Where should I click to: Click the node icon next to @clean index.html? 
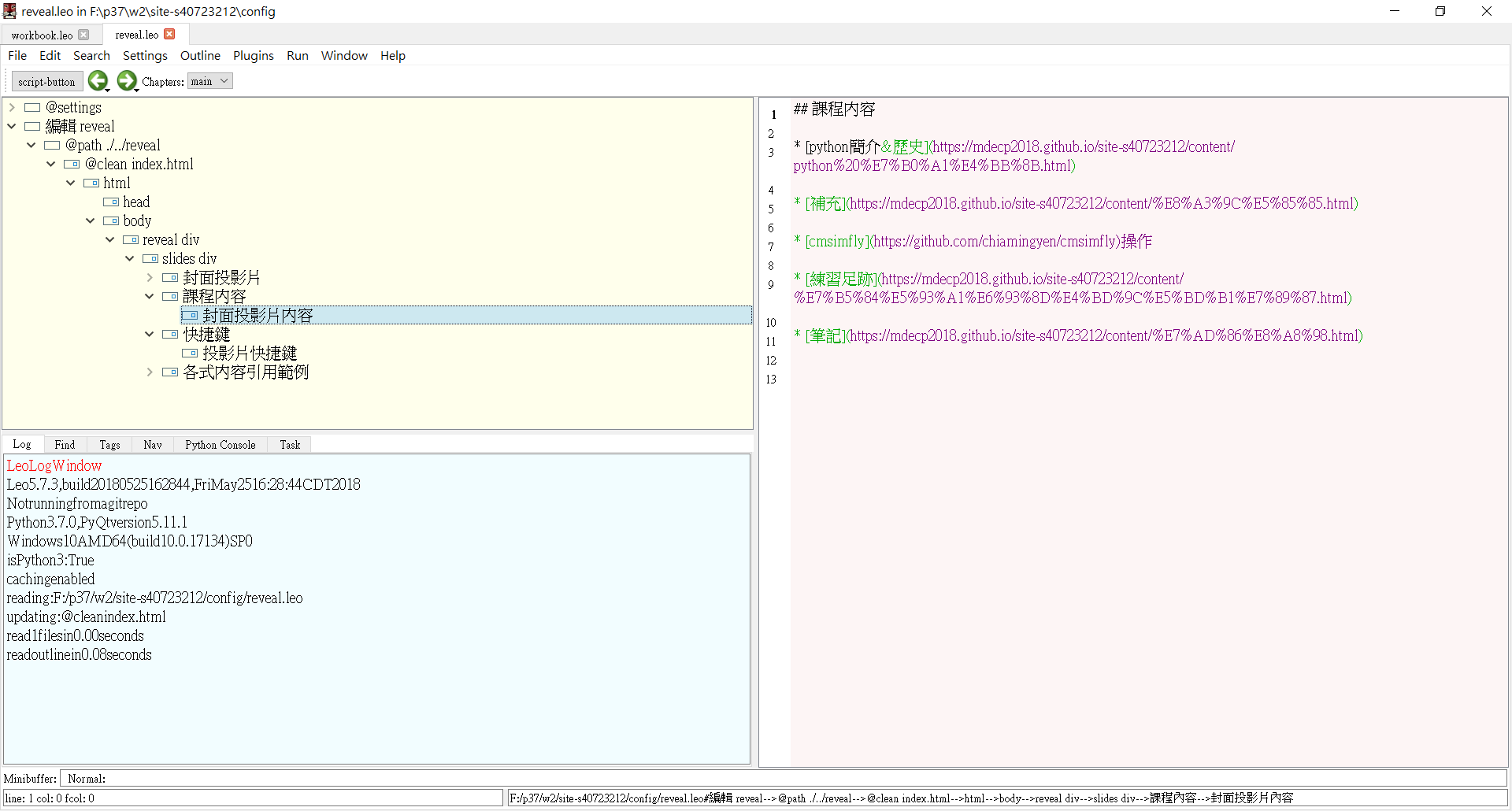[x=72, y=165]
